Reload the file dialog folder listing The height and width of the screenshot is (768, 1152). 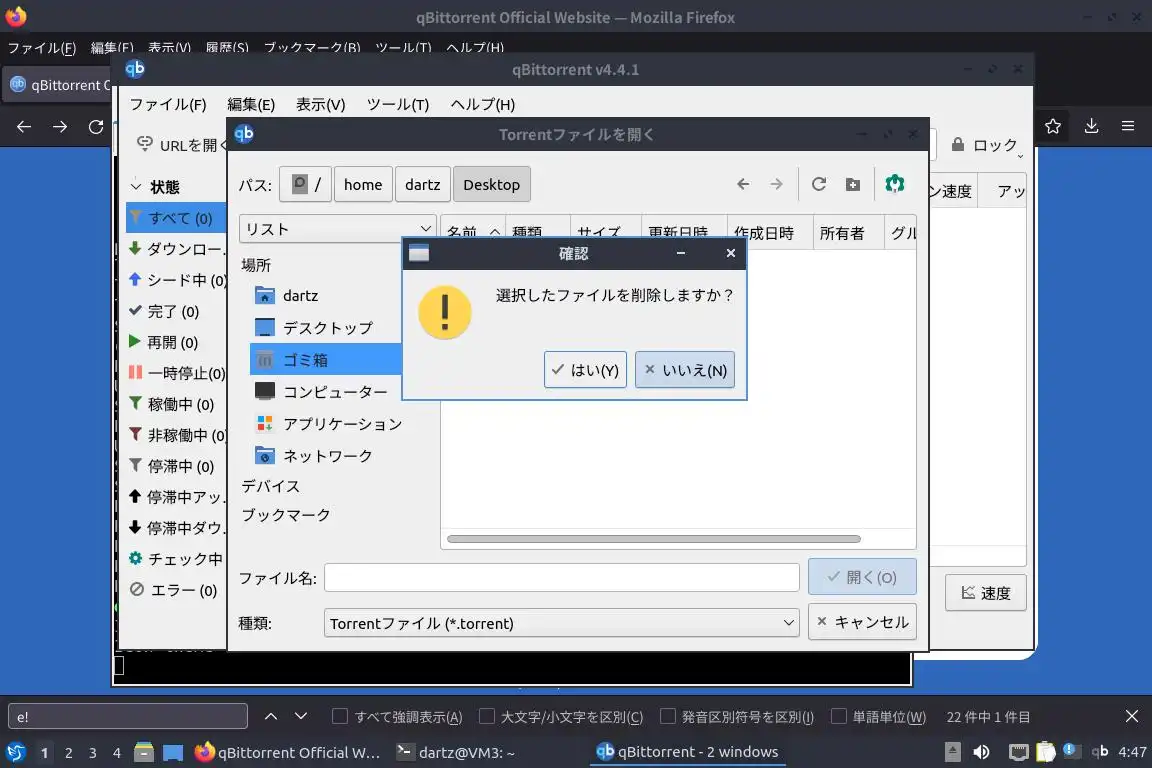click(x=818, y=184)
